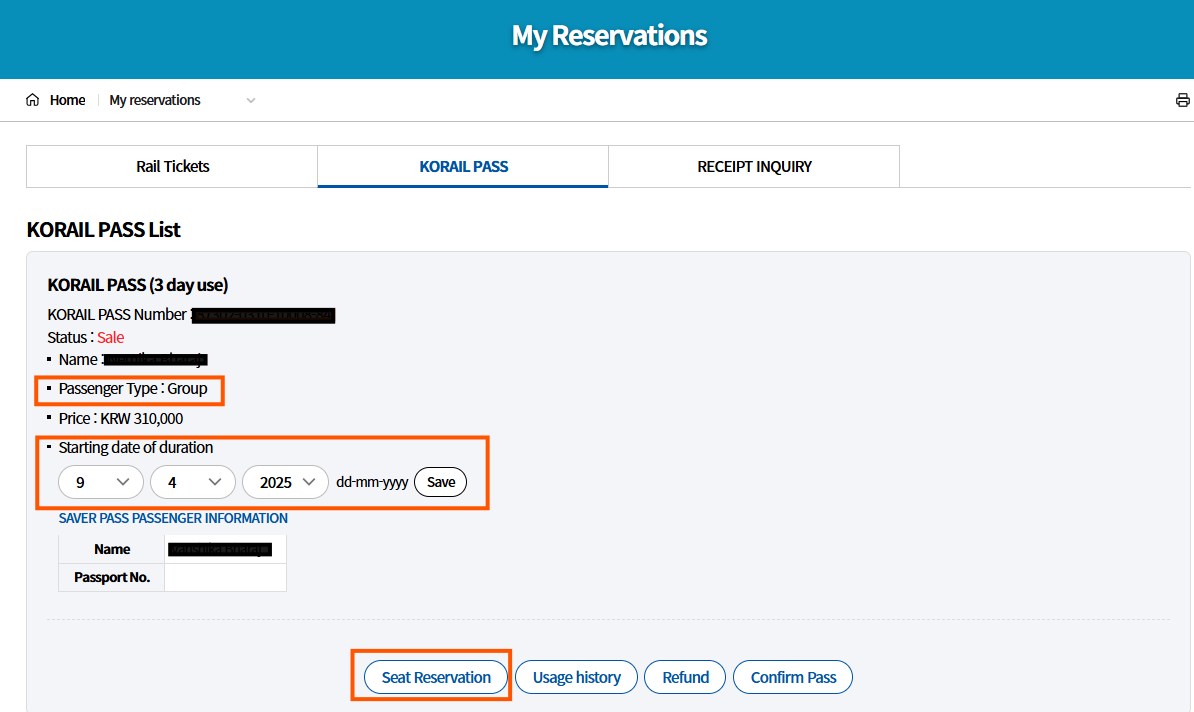
Task: Open the year selector dropdown showing 2025
Action: click(285, 481)
